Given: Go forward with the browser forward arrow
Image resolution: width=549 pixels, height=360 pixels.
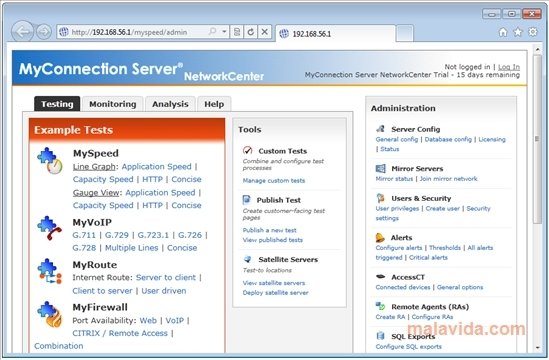Looking at the screenshot, I should click(44, 32).
